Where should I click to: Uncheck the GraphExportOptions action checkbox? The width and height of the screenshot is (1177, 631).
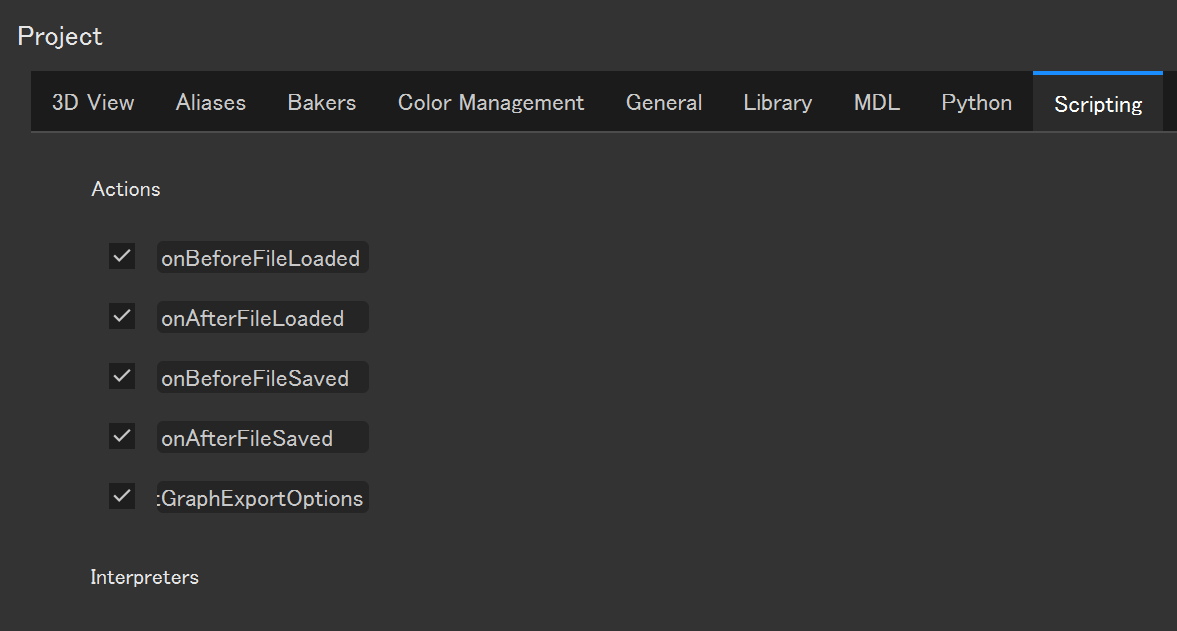pos(122,496)
